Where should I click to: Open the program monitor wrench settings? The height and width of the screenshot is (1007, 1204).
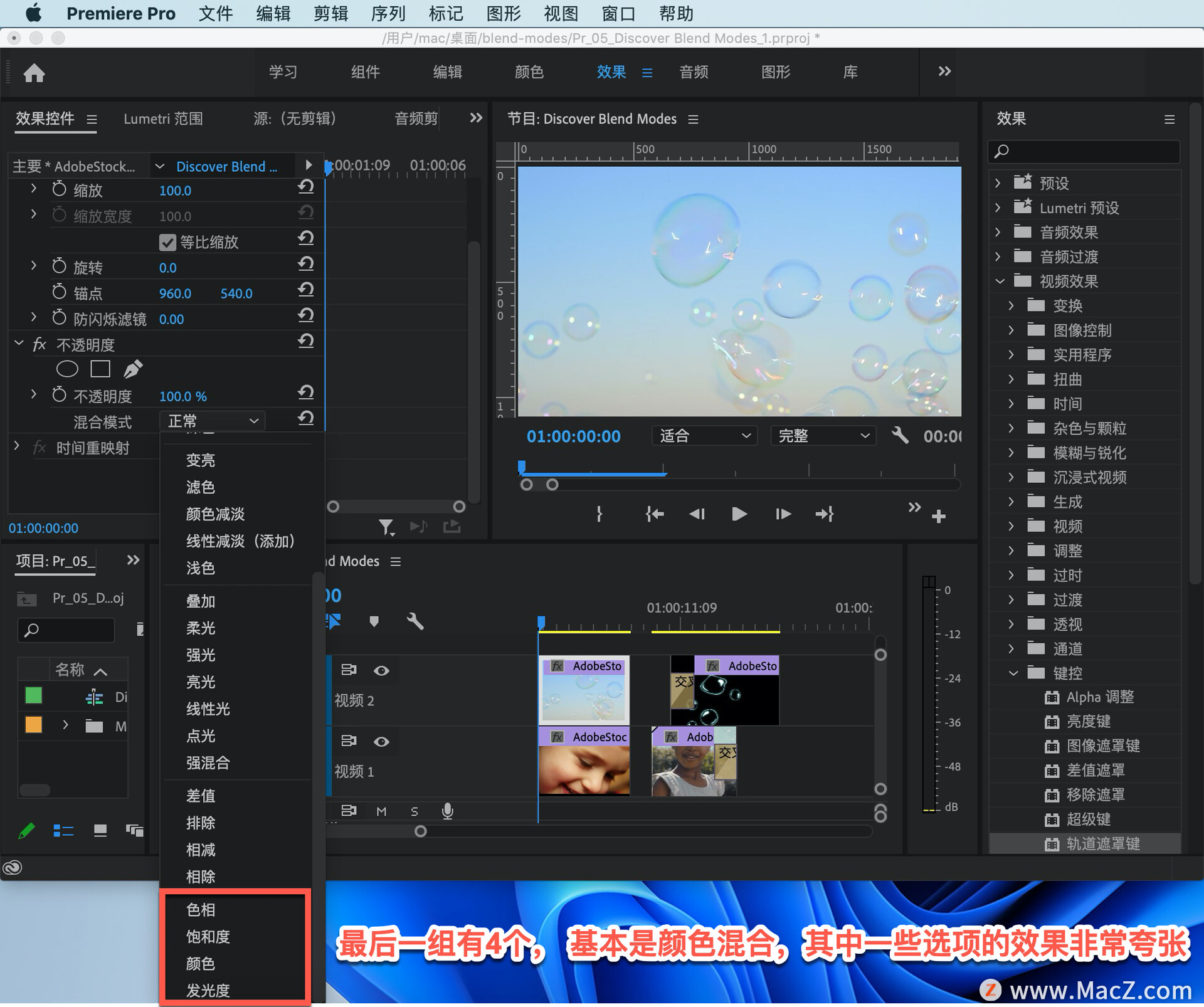pos(900,435)
